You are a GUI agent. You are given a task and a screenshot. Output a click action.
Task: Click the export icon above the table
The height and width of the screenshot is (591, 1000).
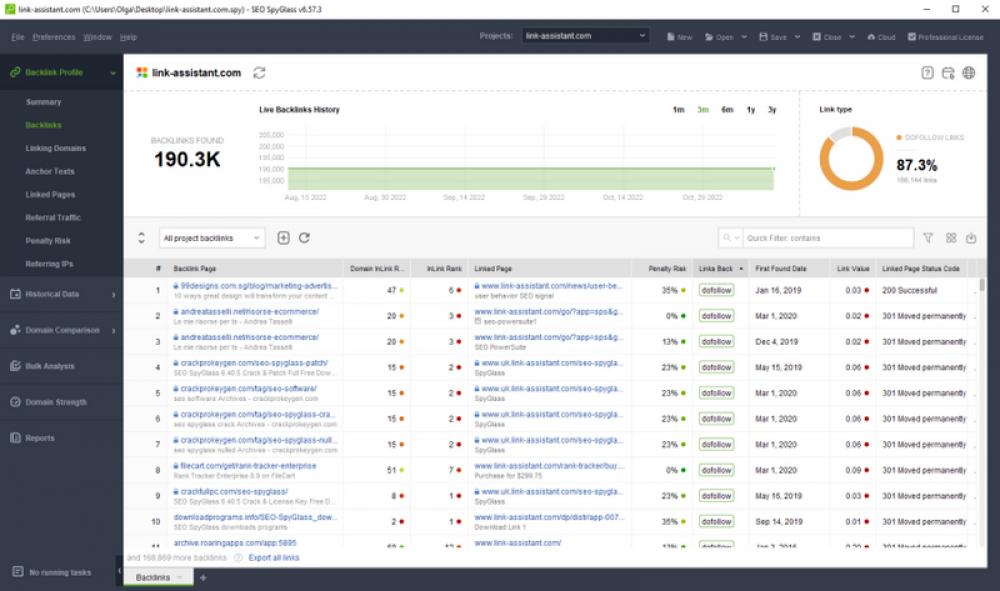coord(969,237)
